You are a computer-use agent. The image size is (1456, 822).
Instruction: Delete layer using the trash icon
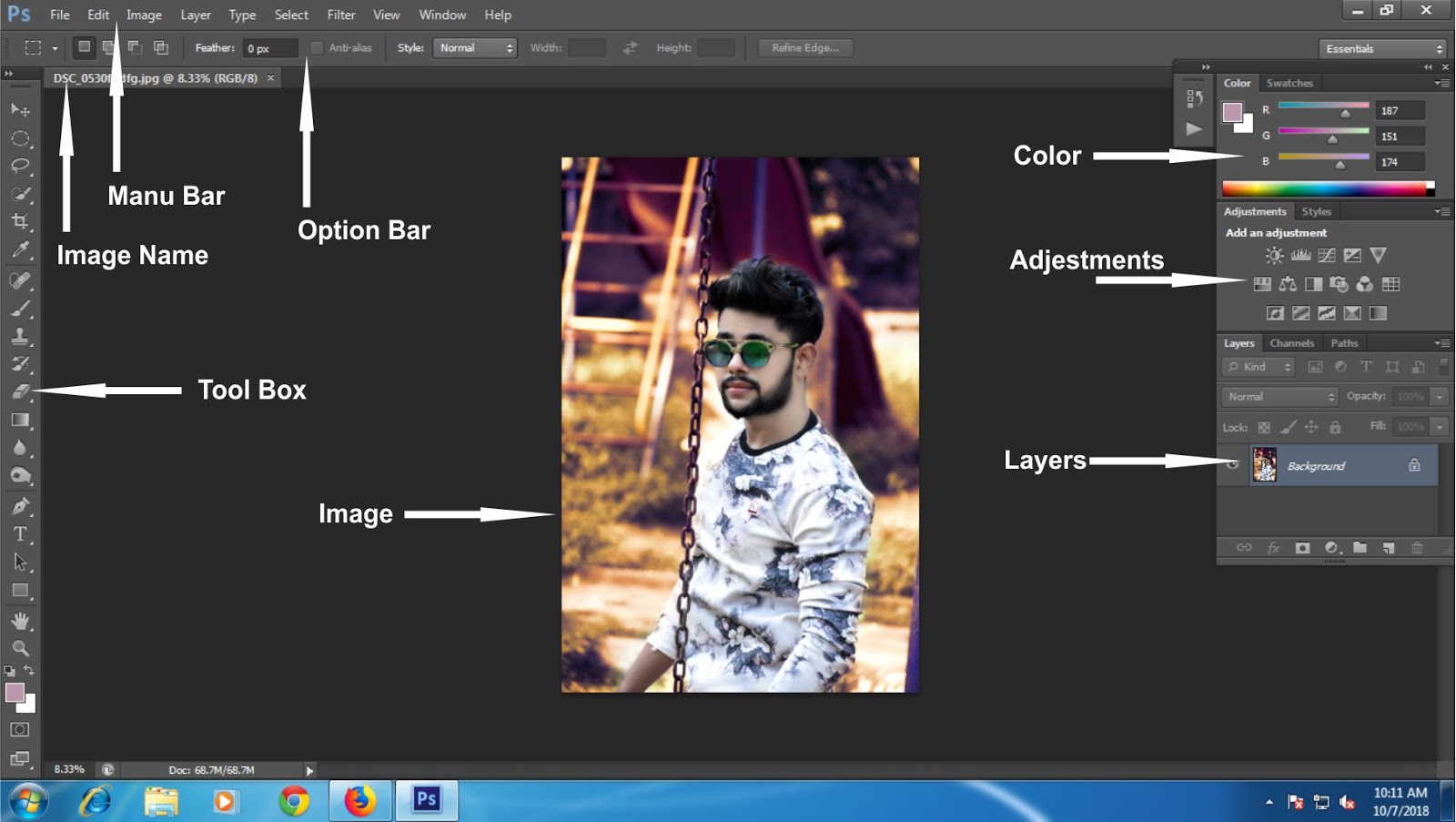point(1418,548)
